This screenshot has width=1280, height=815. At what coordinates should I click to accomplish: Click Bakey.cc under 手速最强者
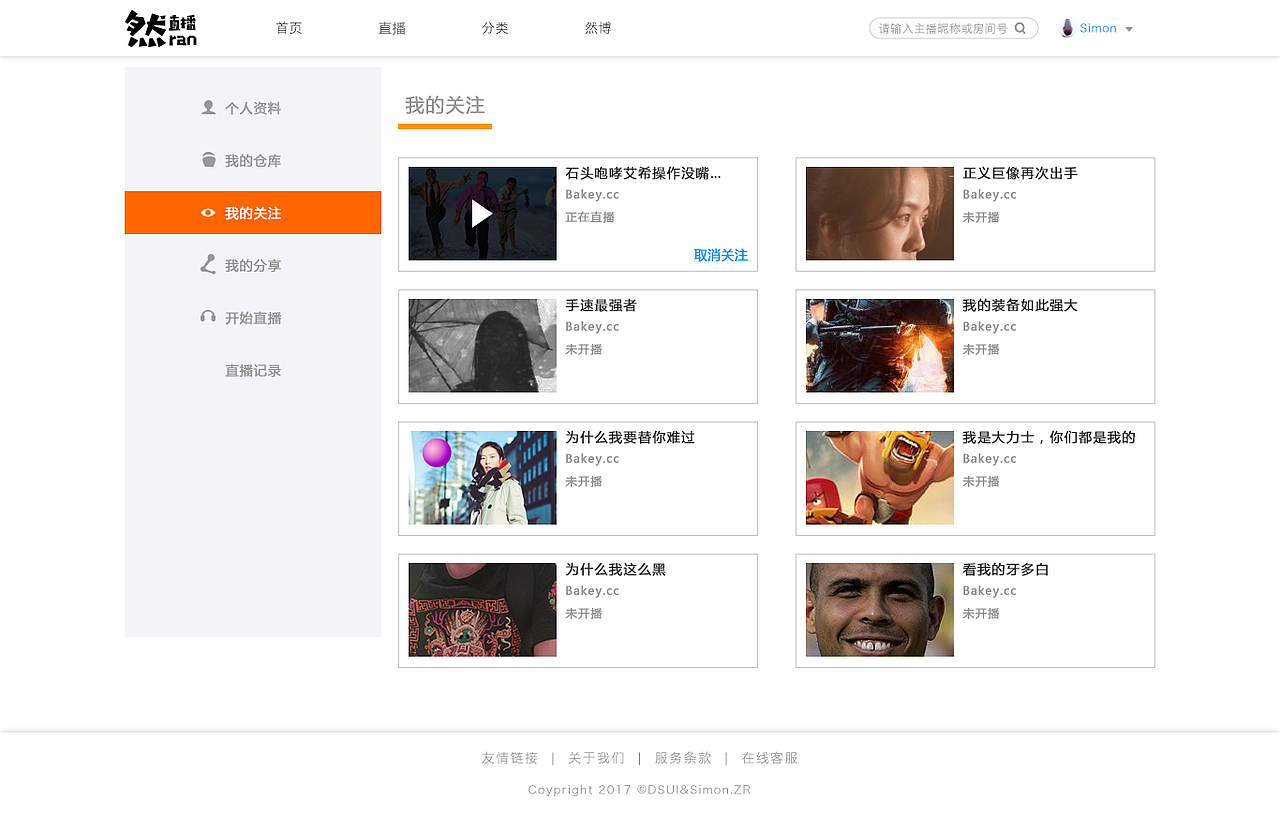[x=592, y=327]
